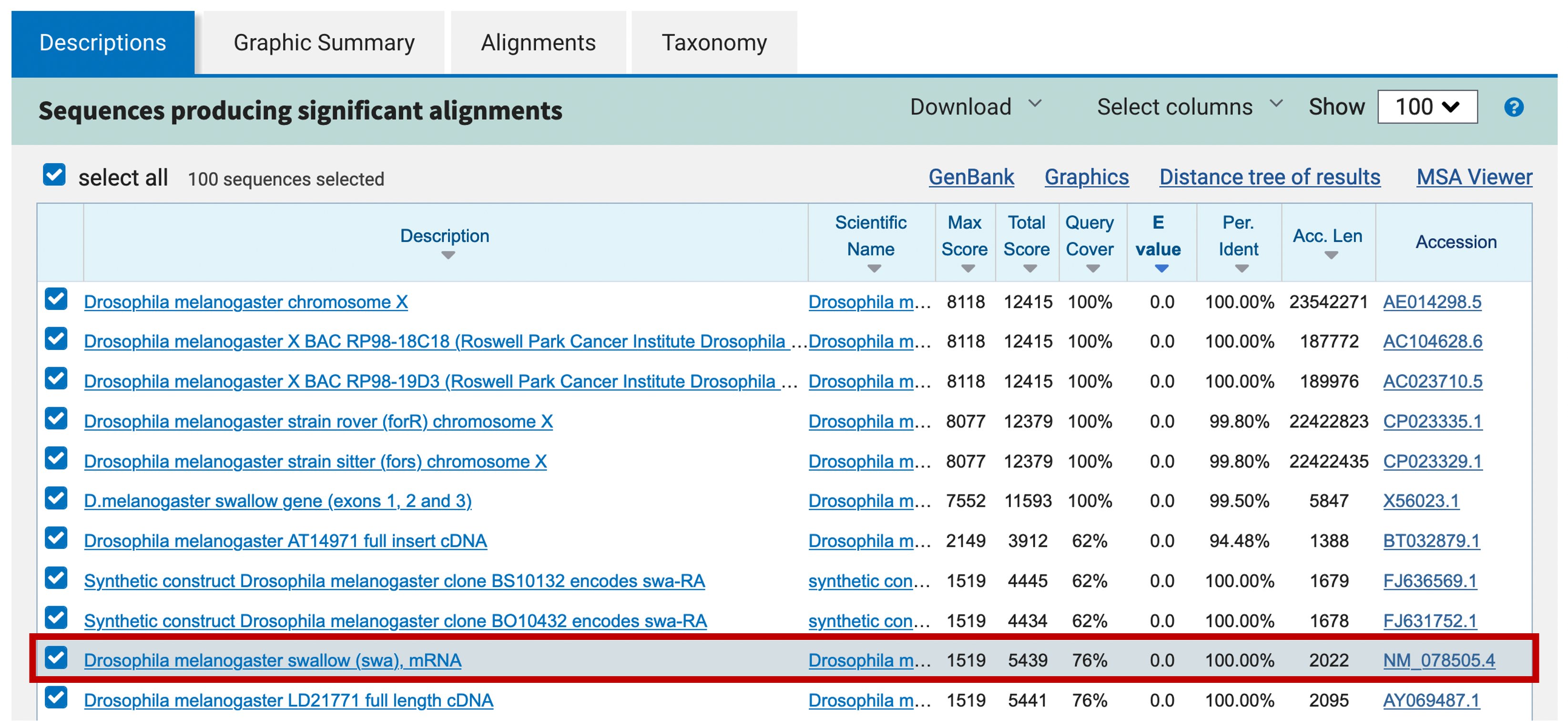Uncheck the Drosophila melanogaster chromosome X row
This screenshot has width=1568, height=721.
click(56, 299)
